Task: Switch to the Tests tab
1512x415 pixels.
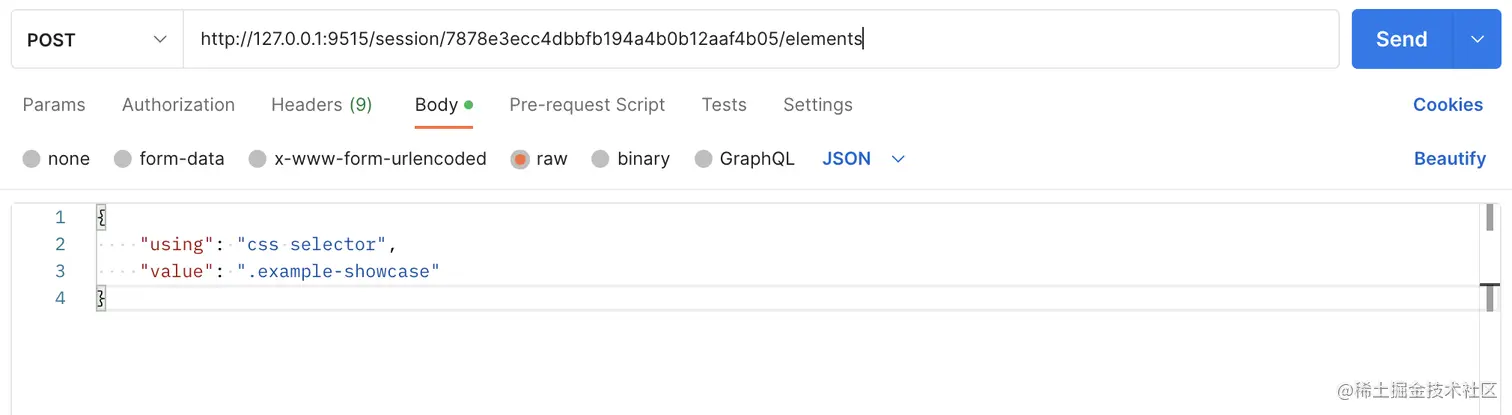Action: [724, 105]
